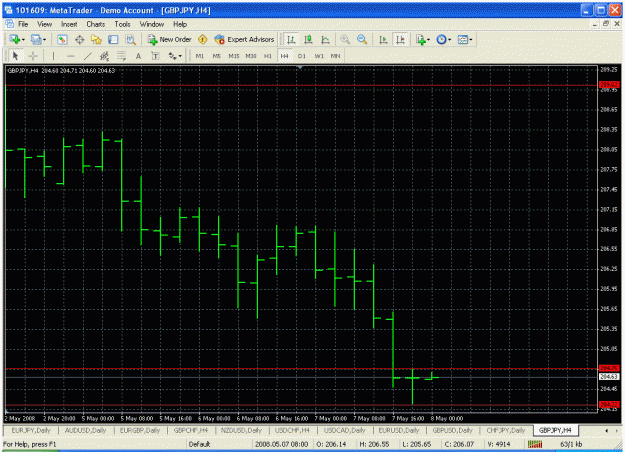Switch to the EURGBP,Daily chart tab
Screen dimensions: 625x452
coord(140,430)
